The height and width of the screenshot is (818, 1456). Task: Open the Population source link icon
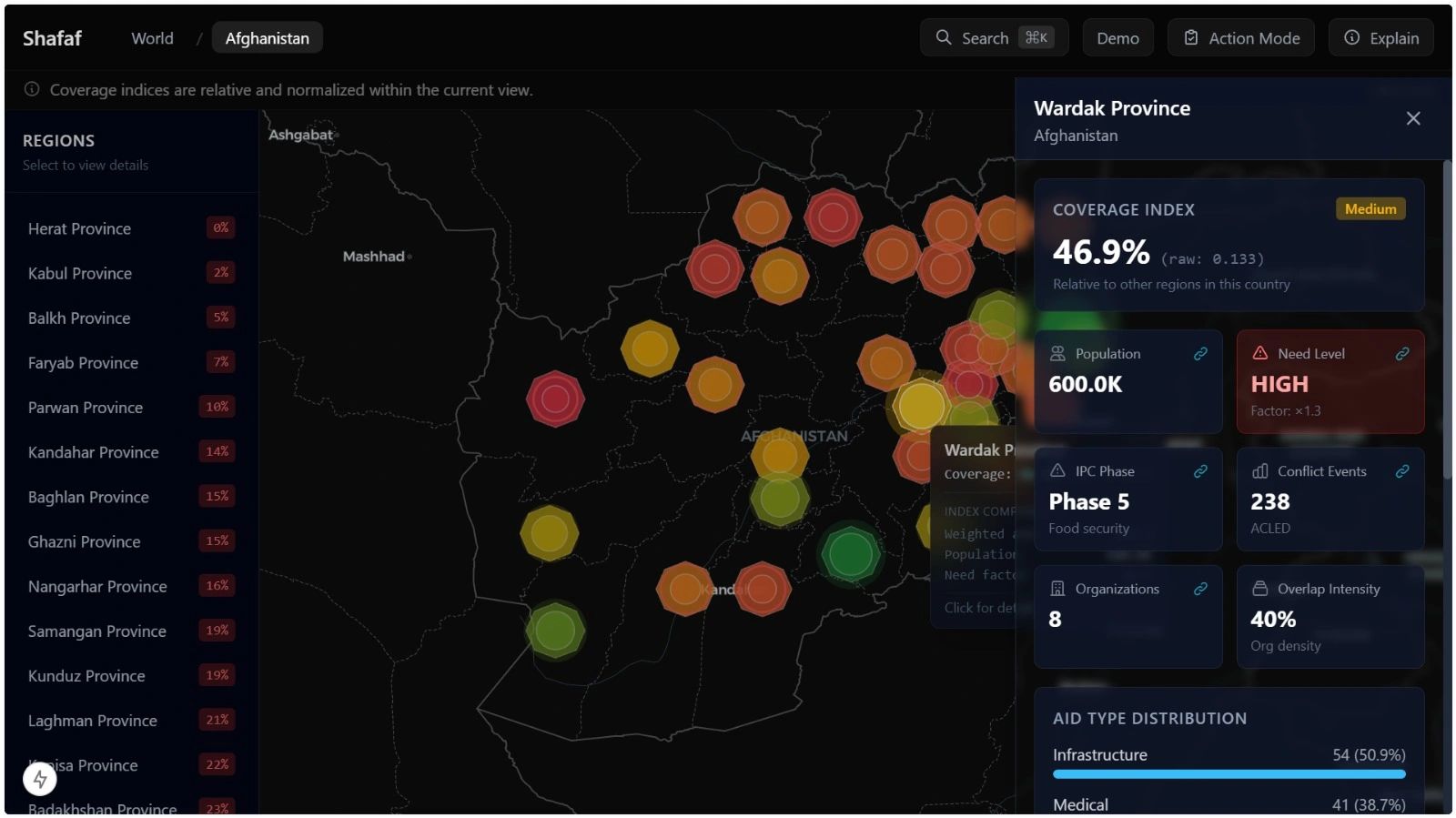(1200, 354)
